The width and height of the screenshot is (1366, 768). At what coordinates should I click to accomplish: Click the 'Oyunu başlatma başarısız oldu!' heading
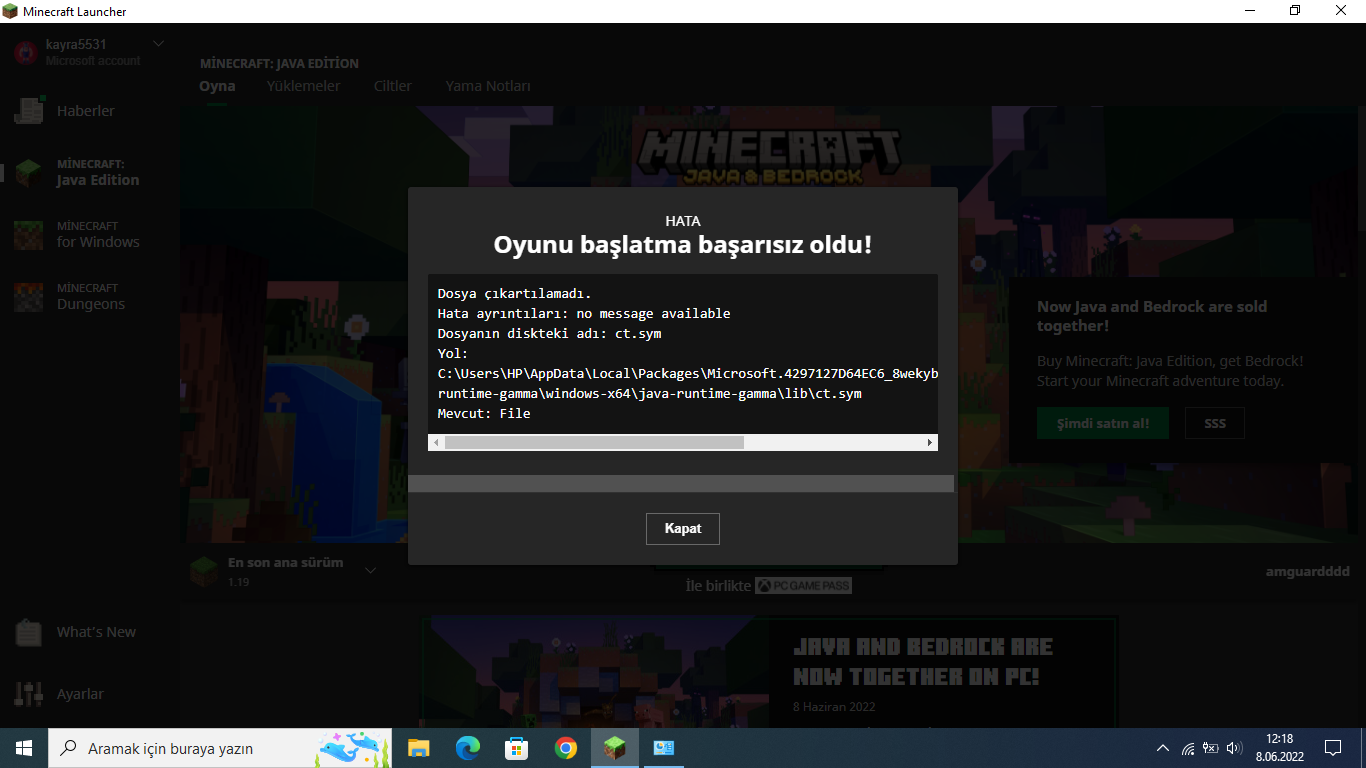tap(683, 245)
